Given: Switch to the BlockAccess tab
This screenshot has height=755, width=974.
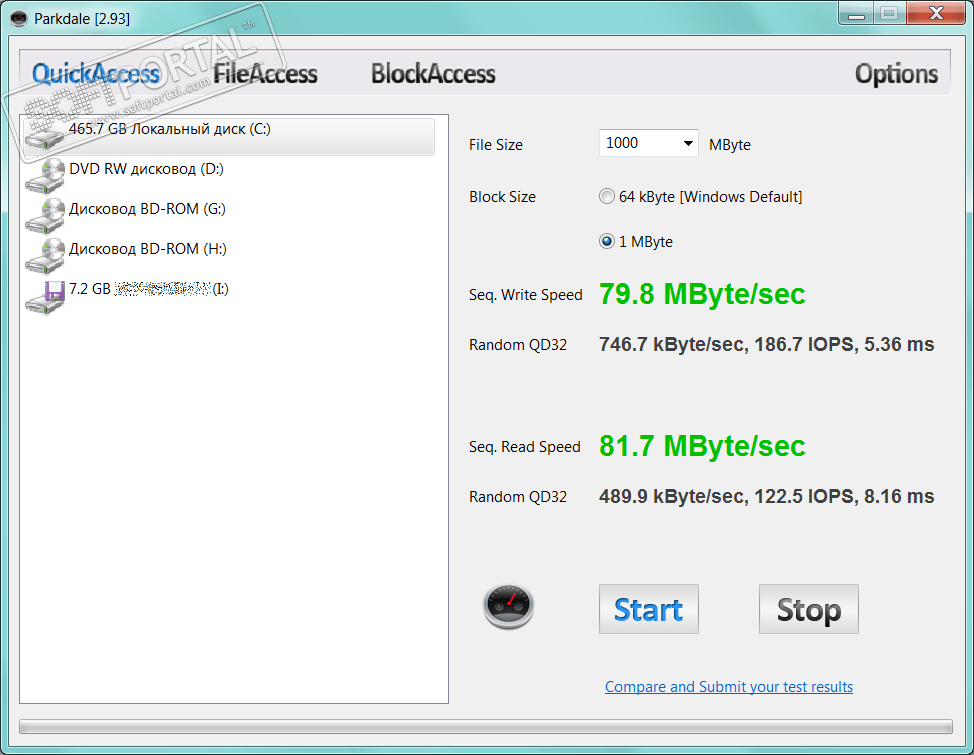Looking at the screenshot, I should [433, 73].
